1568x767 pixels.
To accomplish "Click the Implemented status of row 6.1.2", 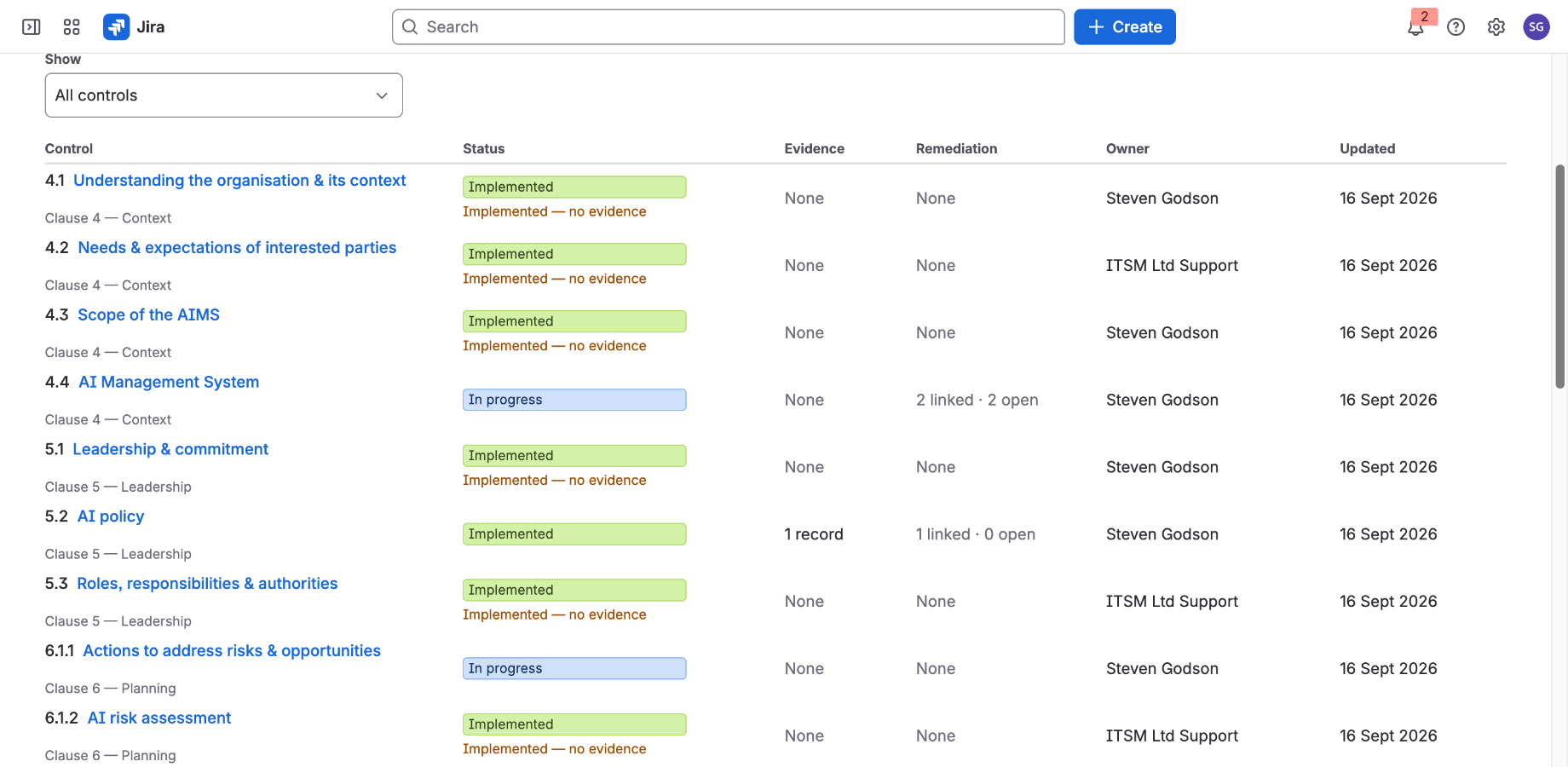I will pos(574,724).
